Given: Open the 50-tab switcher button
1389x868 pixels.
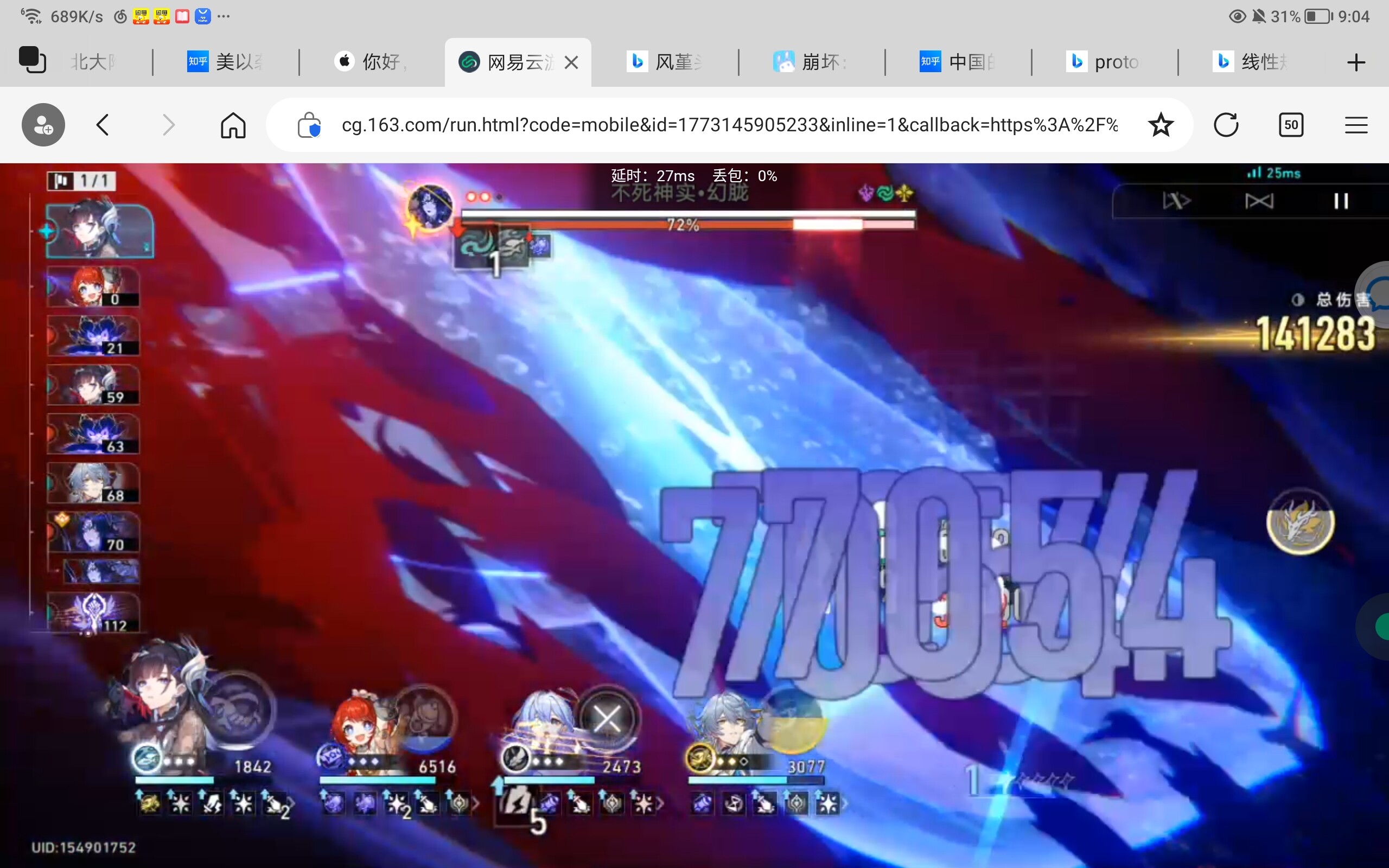Looking at the screenshot, I should click(1291, 125).
